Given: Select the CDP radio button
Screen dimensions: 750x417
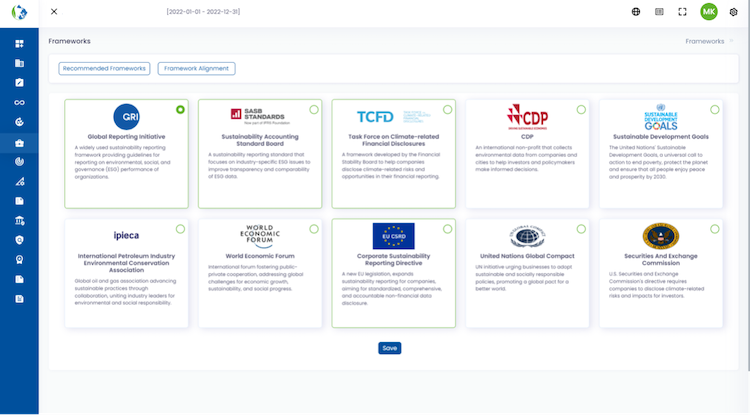Looking at the screenshot, I should tap(581, 110).
